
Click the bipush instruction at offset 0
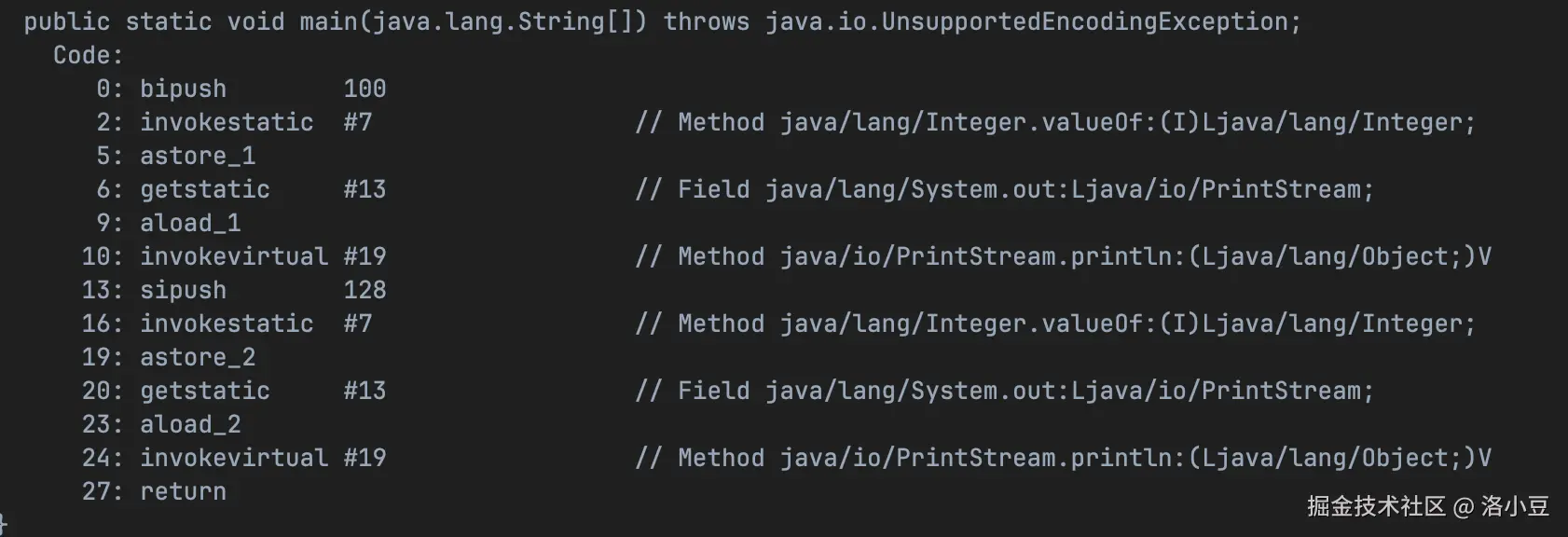click(x=183, y=89)
